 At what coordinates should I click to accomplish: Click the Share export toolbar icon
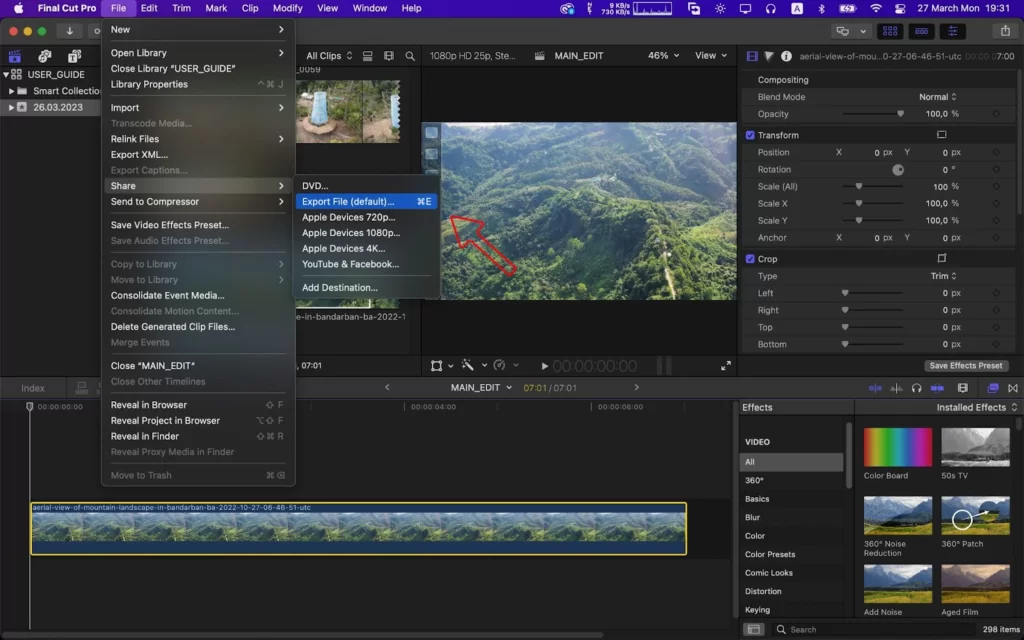(x=1005, y=31)
